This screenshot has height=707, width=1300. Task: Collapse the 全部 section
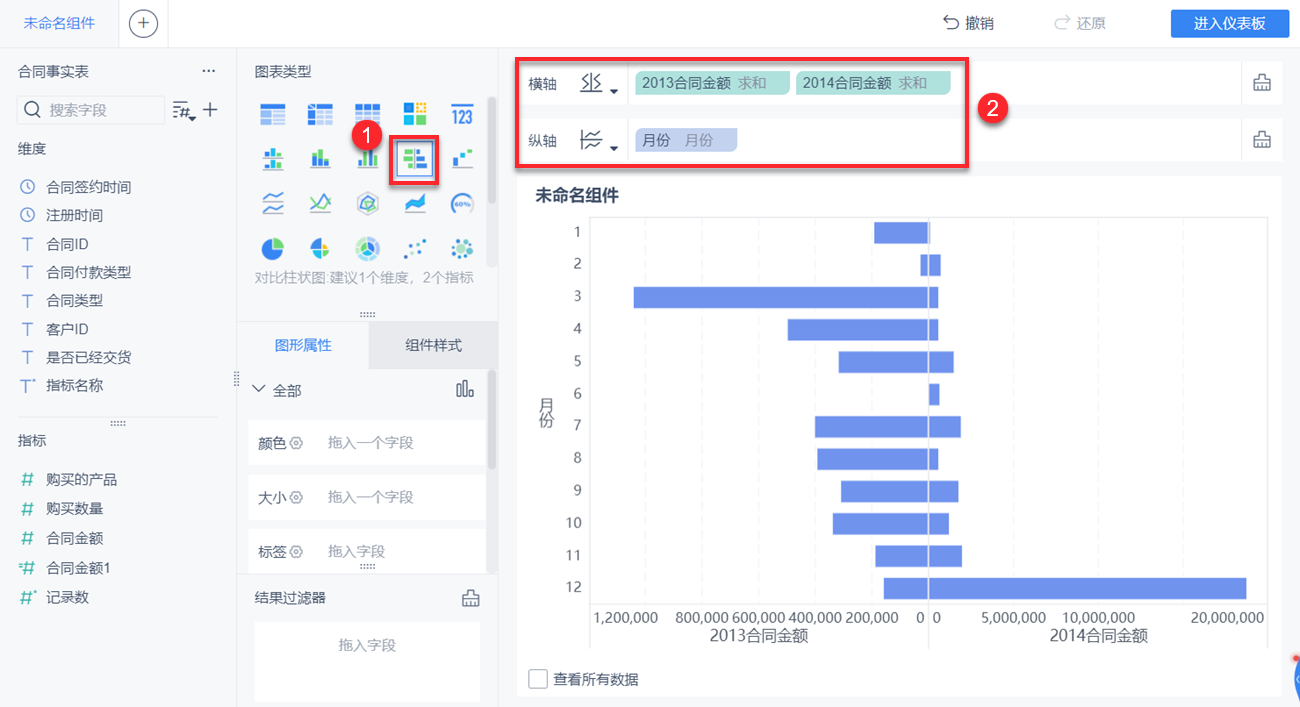click(x=260, y=390)
